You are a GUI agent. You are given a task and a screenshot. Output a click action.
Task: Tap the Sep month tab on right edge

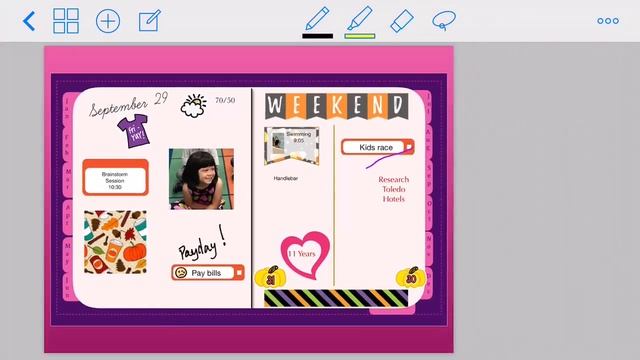429,176
